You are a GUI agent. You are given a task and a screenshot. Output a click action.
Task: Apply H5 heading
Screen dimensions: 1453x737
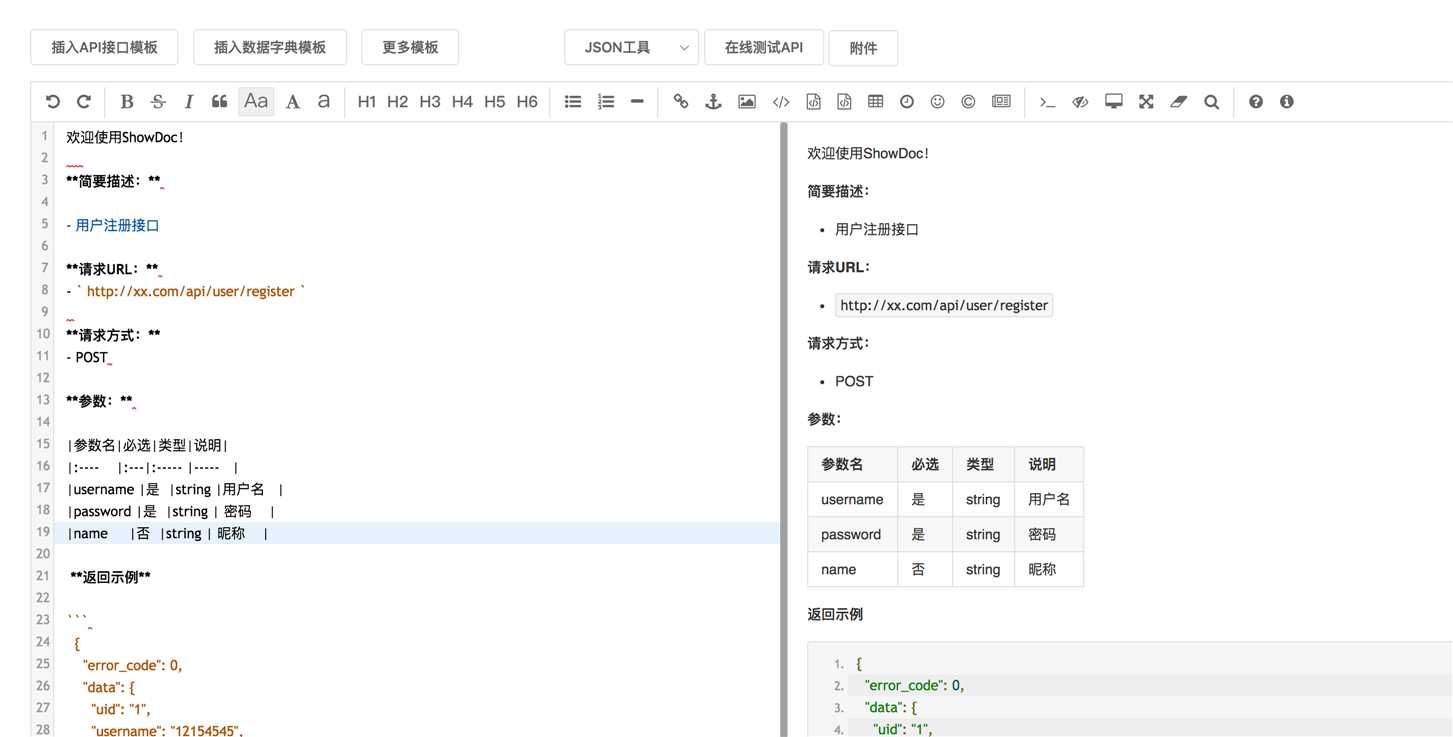pyautogui.click(x=495, y=101)
